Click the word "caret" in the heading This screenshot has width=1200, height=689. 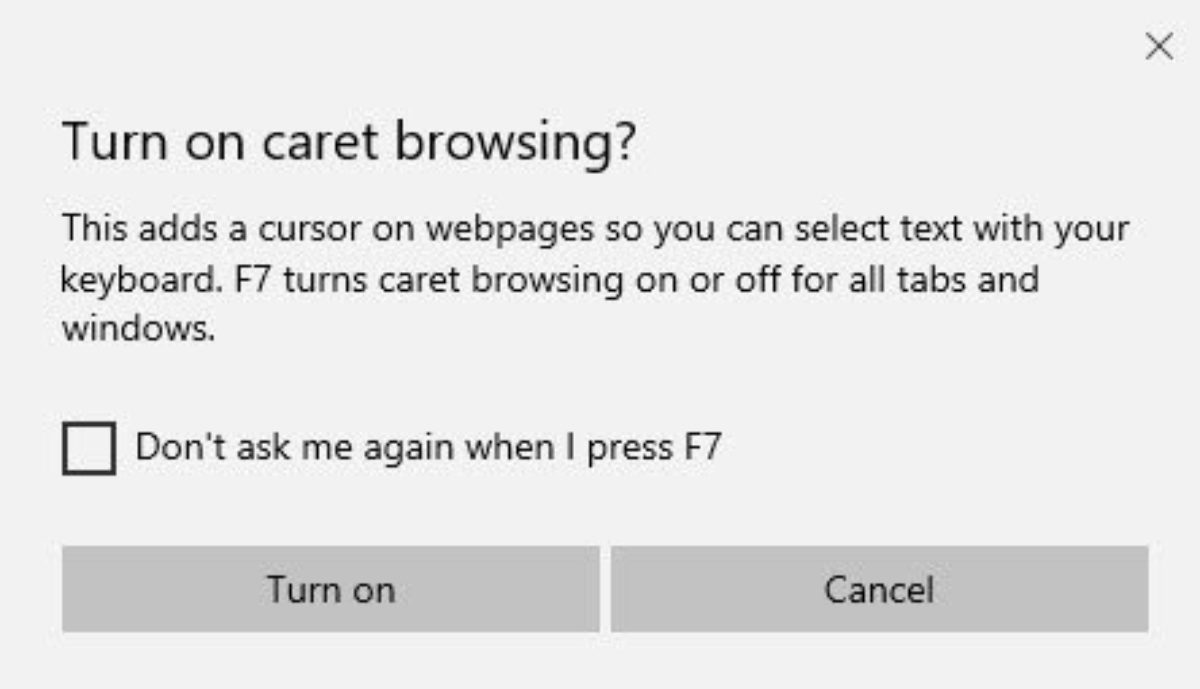coord(320,143)
